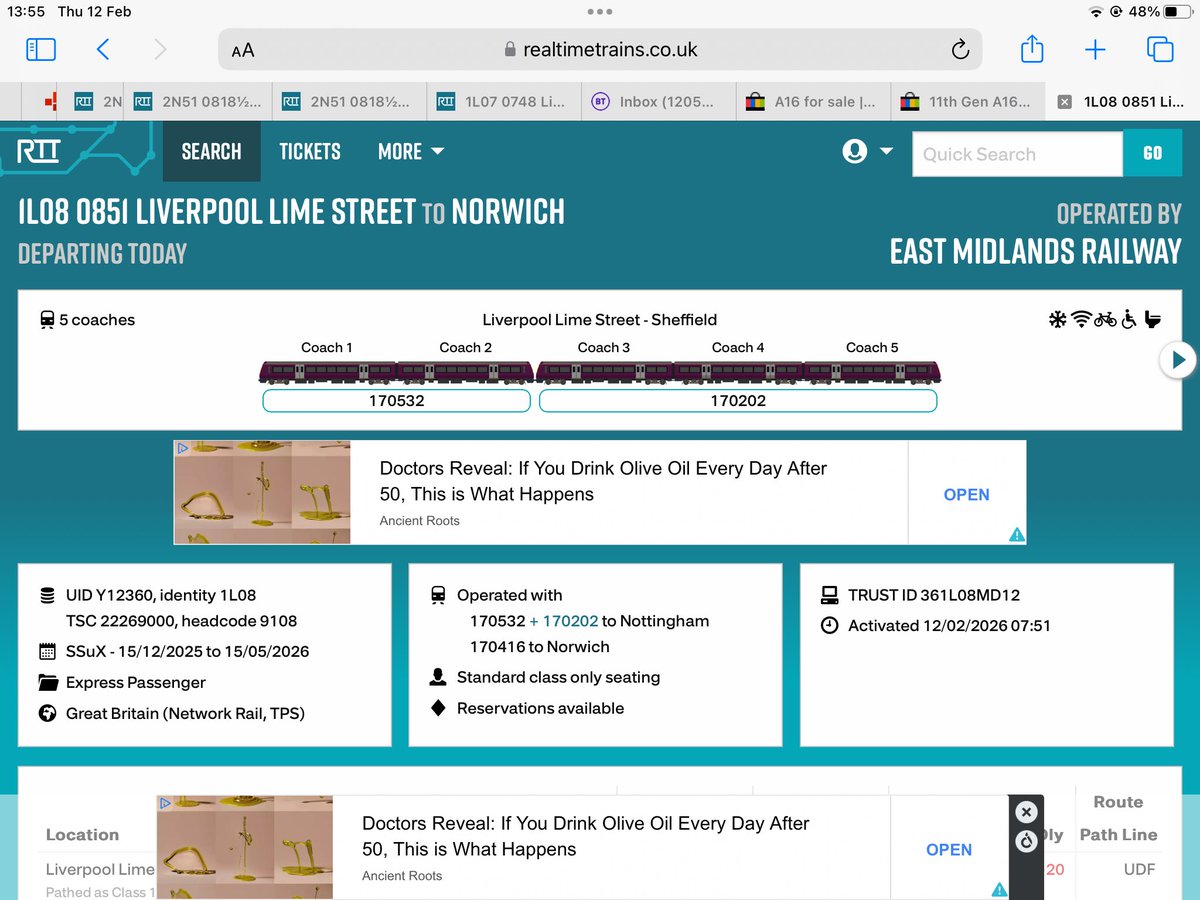Open the user account dropdown

pyautogui.click(x=867, y=152)
